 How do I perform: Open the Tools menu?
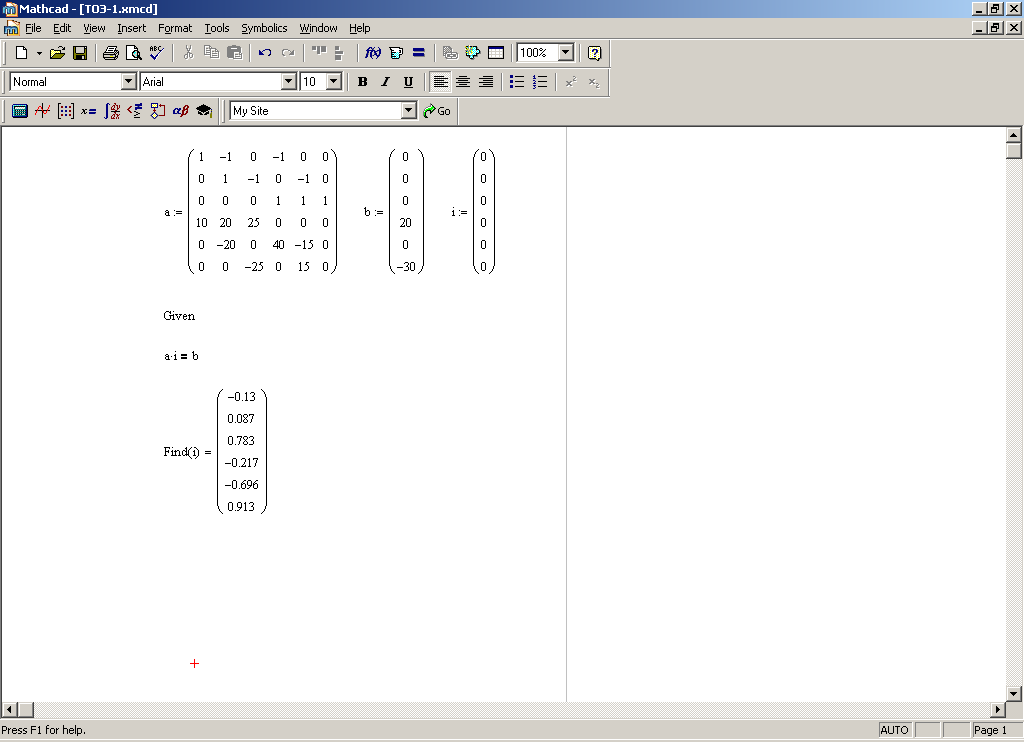pyautogui.click(x=217, y=28)
